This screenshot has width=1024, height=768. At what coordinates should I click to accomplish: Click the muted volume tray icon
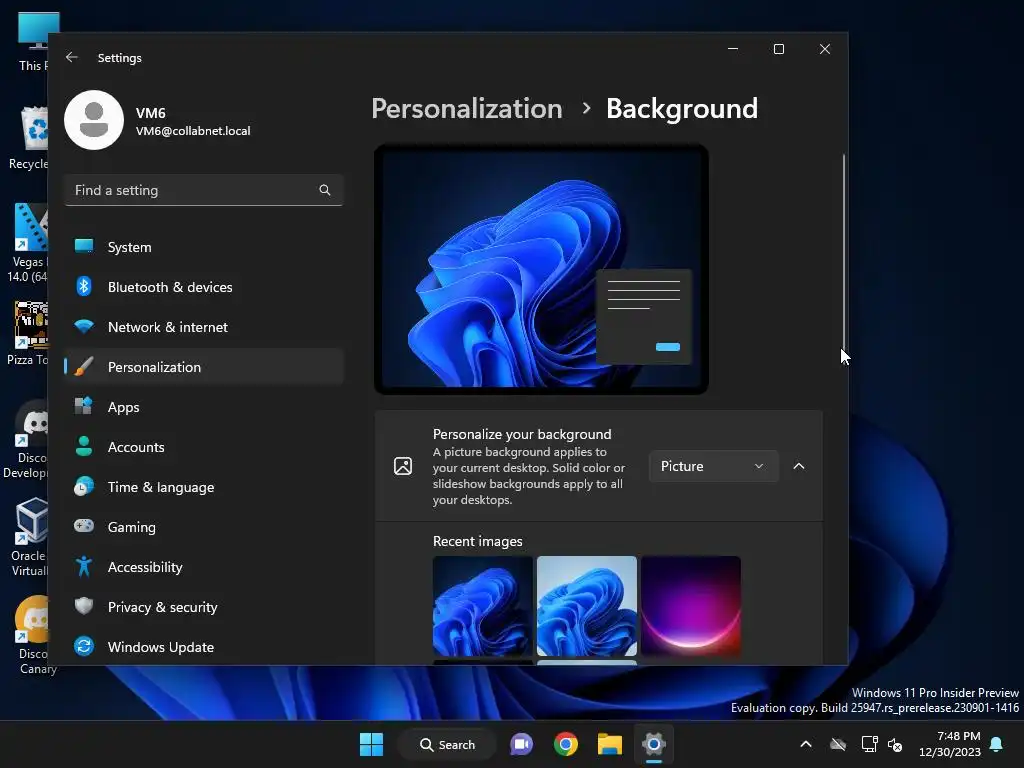point(895,744)
